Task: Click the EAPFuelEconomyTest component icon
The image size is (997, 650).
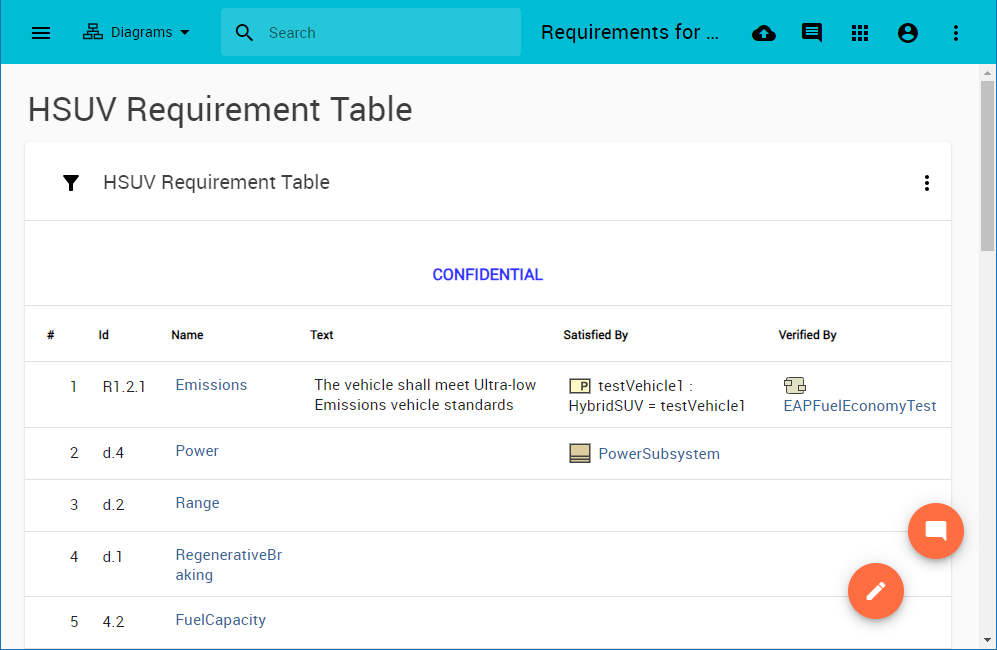Action: [x=795, y=386]
